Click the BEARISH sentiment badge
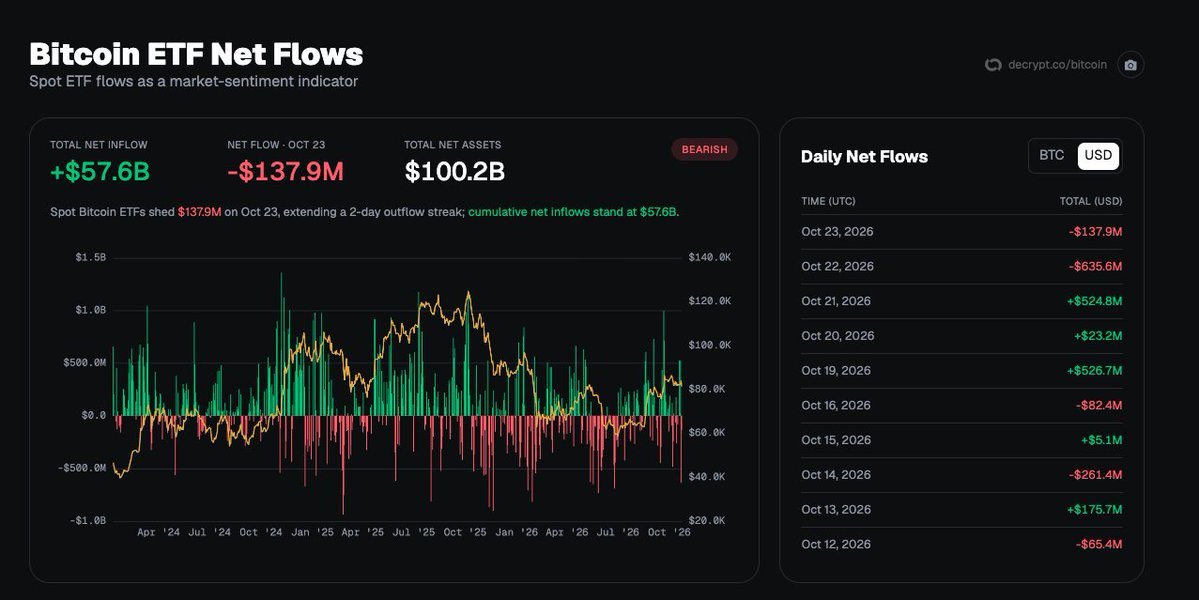This screenshot has width=1199, height=600. [704, 149]
